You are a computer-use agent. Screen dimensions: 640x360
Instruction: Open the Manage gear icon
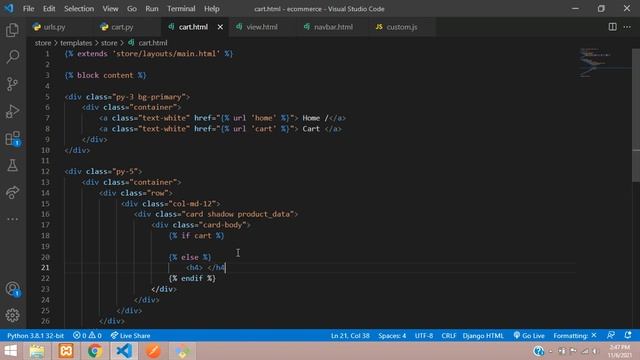pyautogui.click(x=13, y=315)
